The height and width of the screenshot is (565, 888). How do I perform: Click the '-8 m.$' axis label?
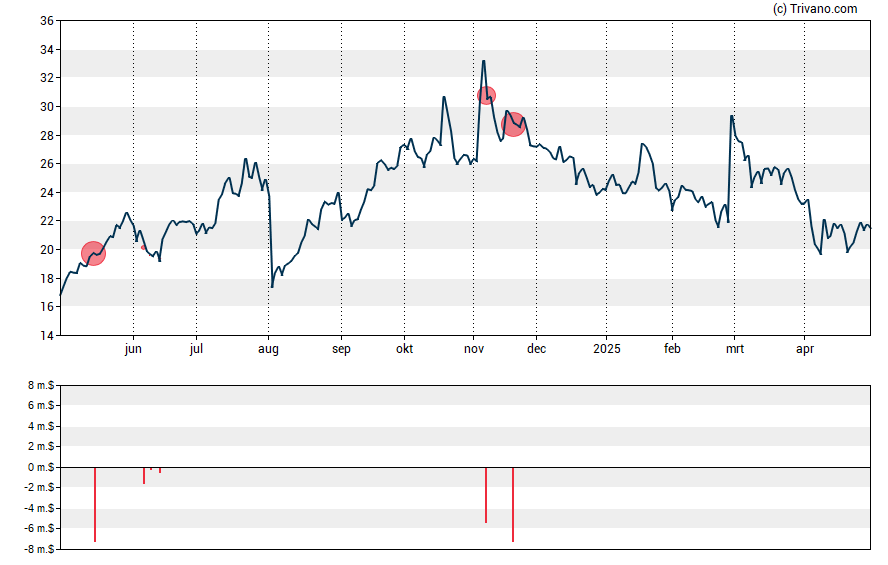tap(39, 549)
